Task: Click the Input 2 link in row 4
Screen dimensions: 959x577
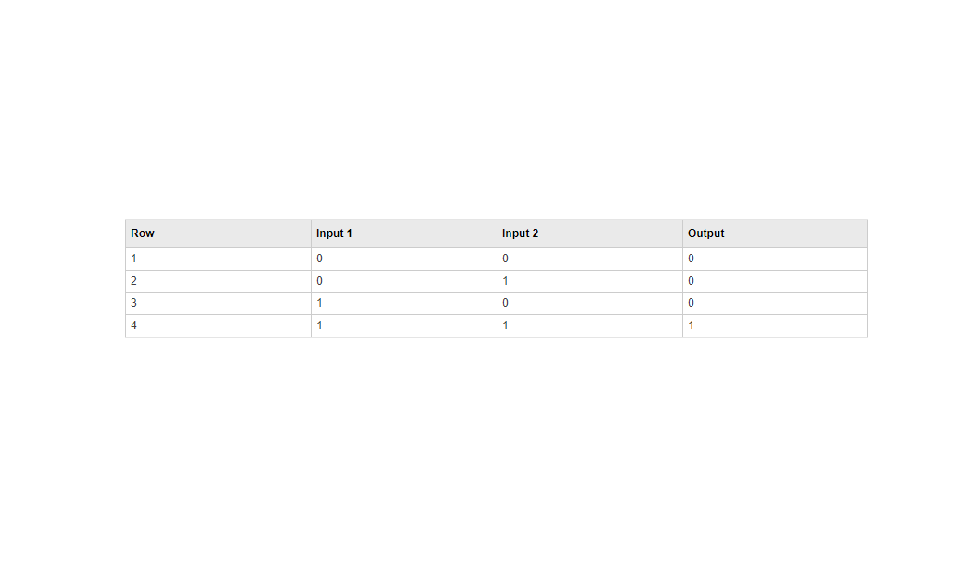Action: coord(505,326)
